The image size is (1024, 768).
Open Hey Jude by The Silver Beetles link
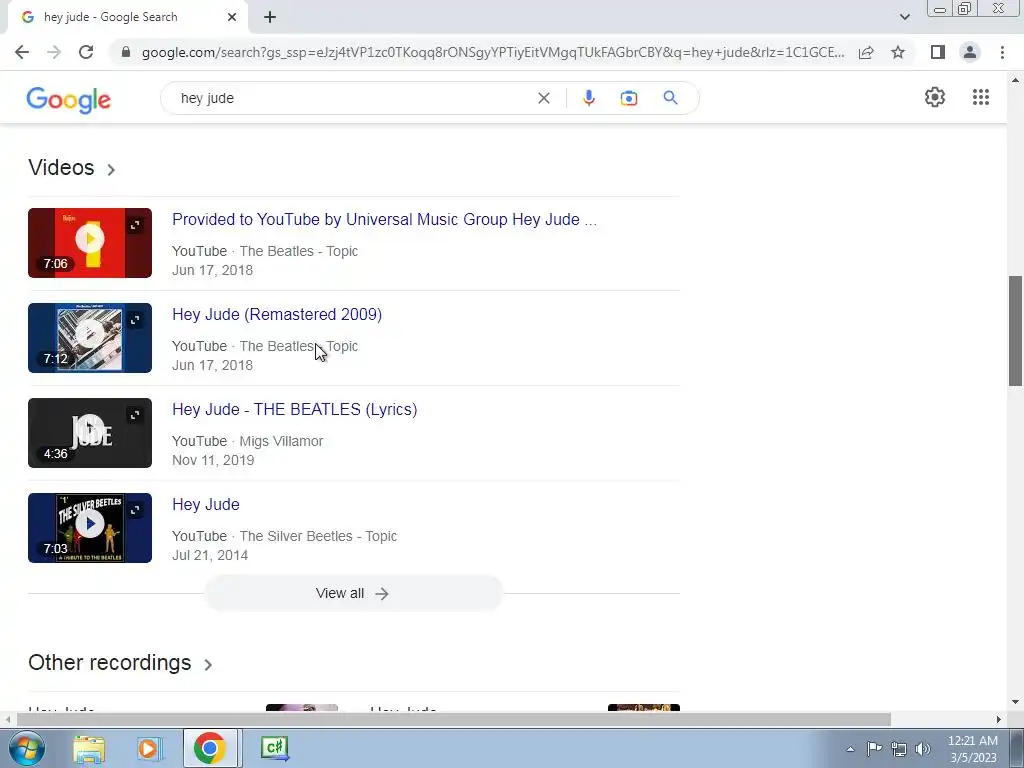click(x=206, y=504)
